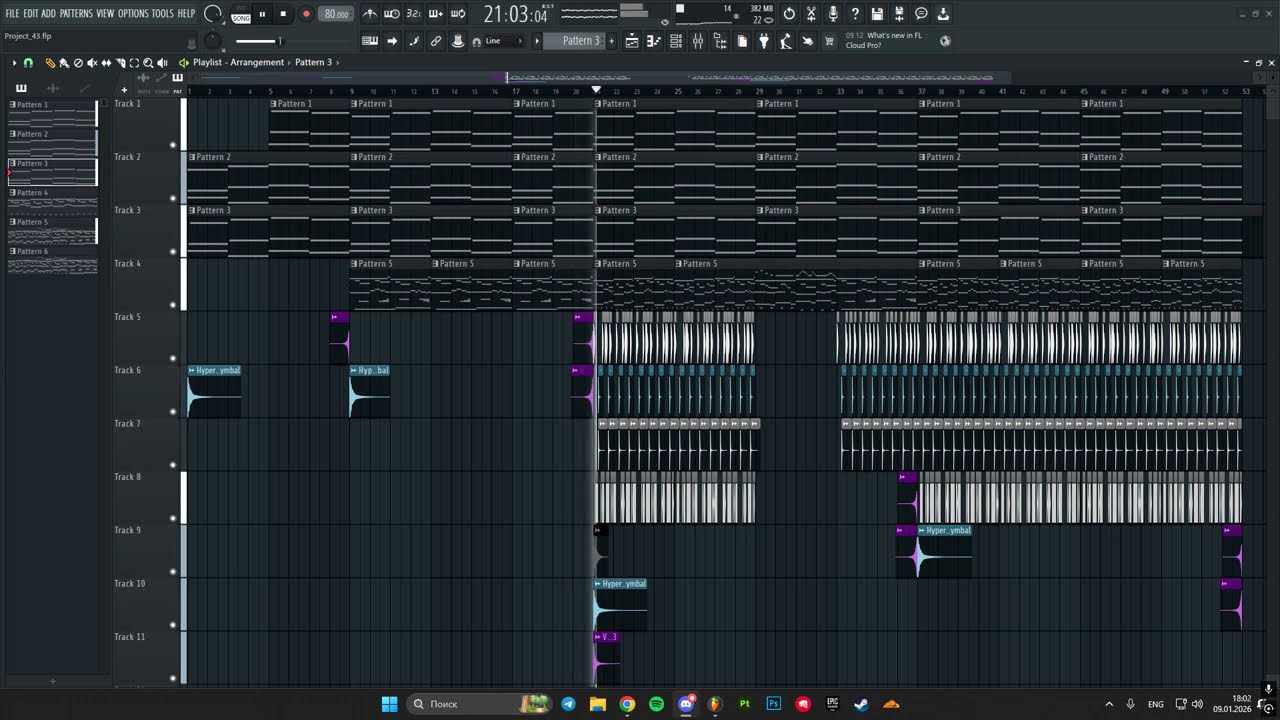This screenshot has width=1280, height=720.
Task: Click the one-click audio recording microphone
Action: tap(833, 14)
